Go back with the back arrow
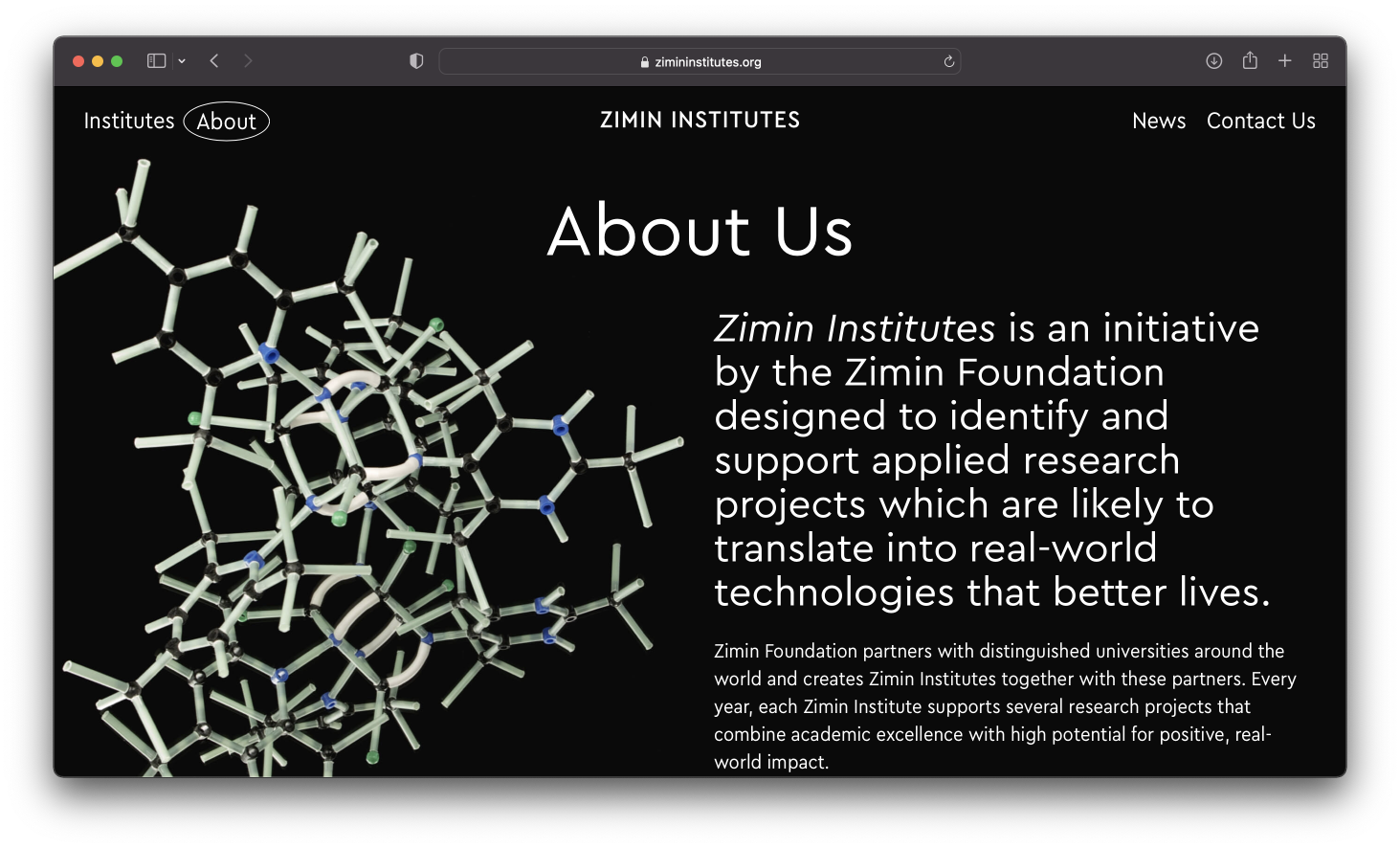The width and height of the screenshot is (1400, 848). coord(214,61)
